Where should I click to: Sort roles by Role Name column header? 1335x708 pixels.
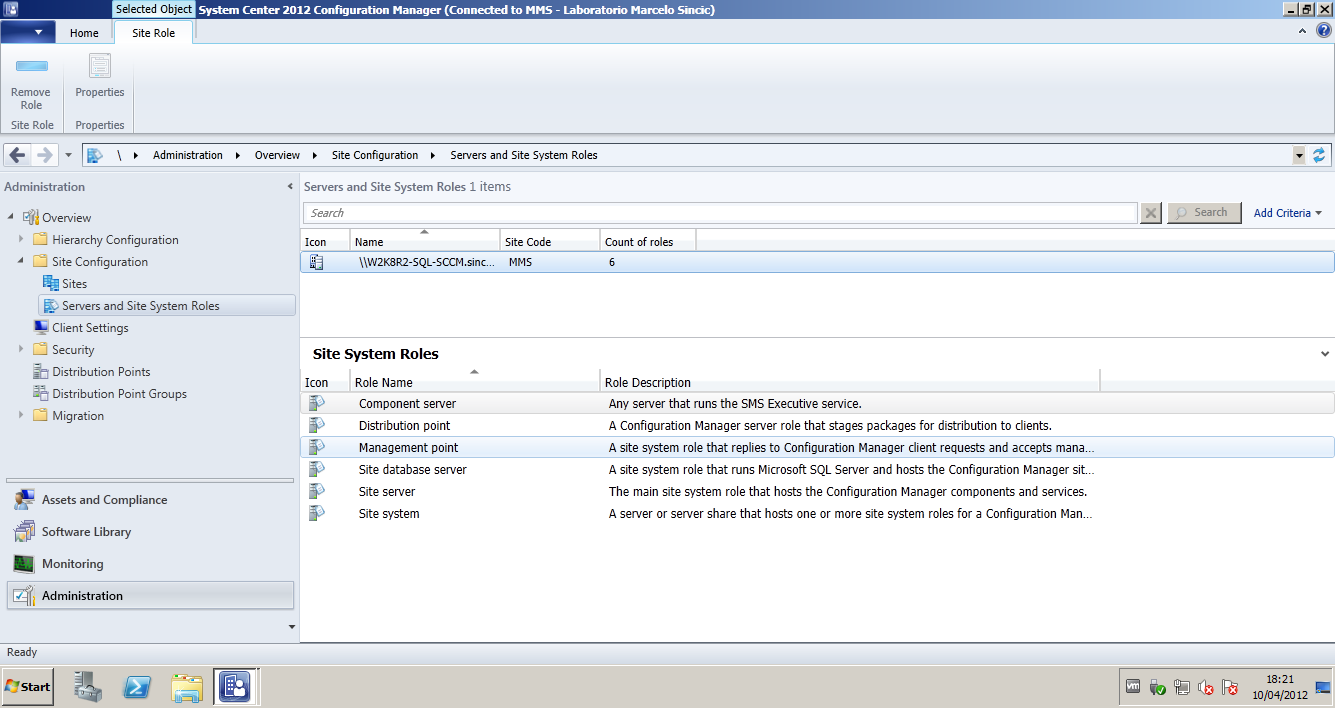pos(475,383)
